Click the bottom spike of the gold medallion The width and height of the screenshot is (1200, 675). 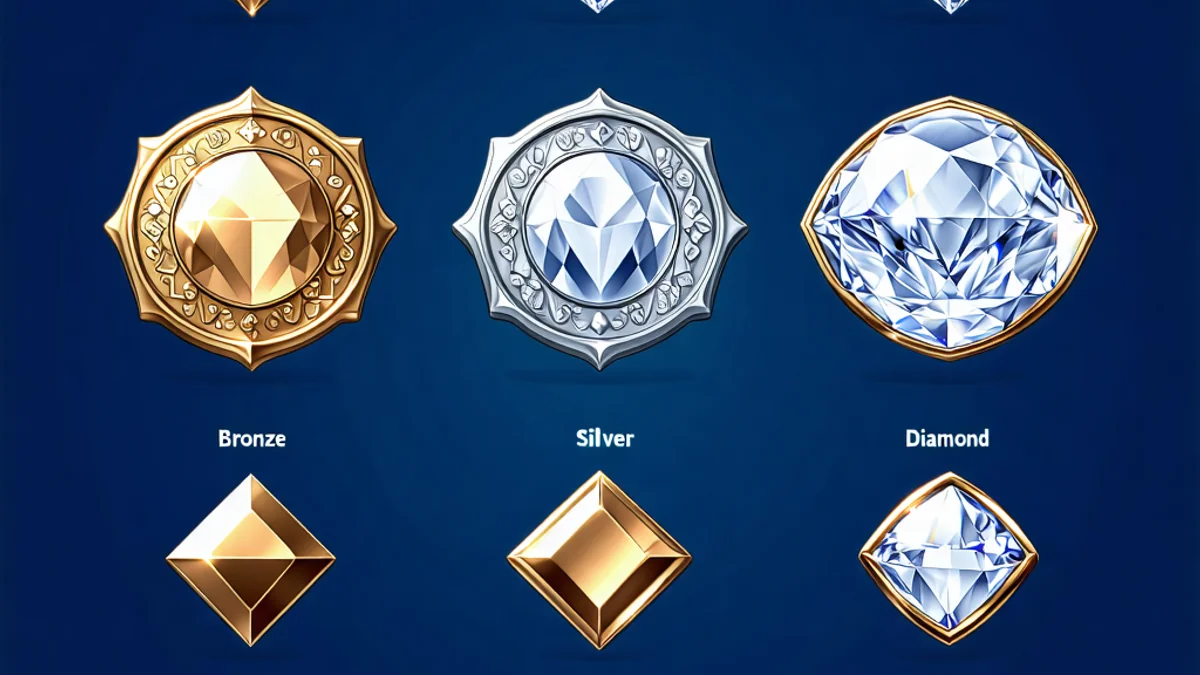click(250, 356)
